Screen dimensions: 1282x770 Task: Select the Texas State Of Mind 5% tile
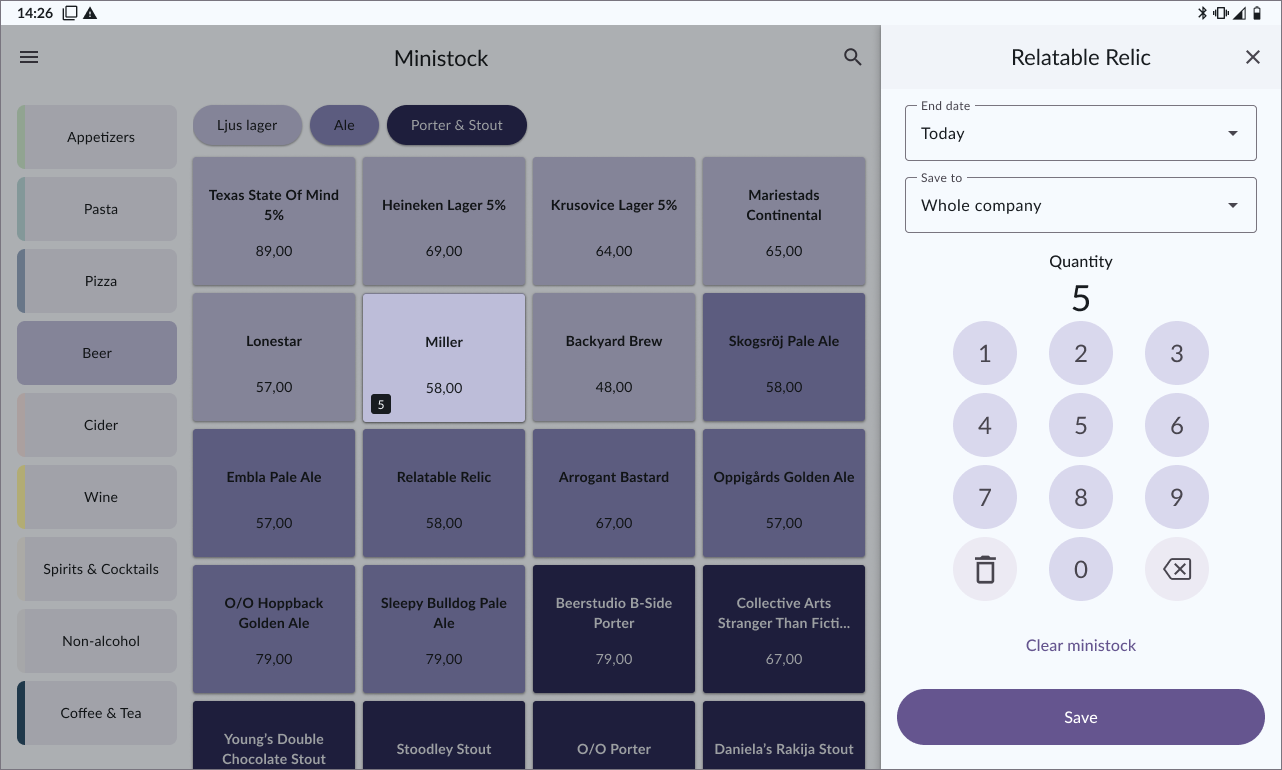coord(274,221)
